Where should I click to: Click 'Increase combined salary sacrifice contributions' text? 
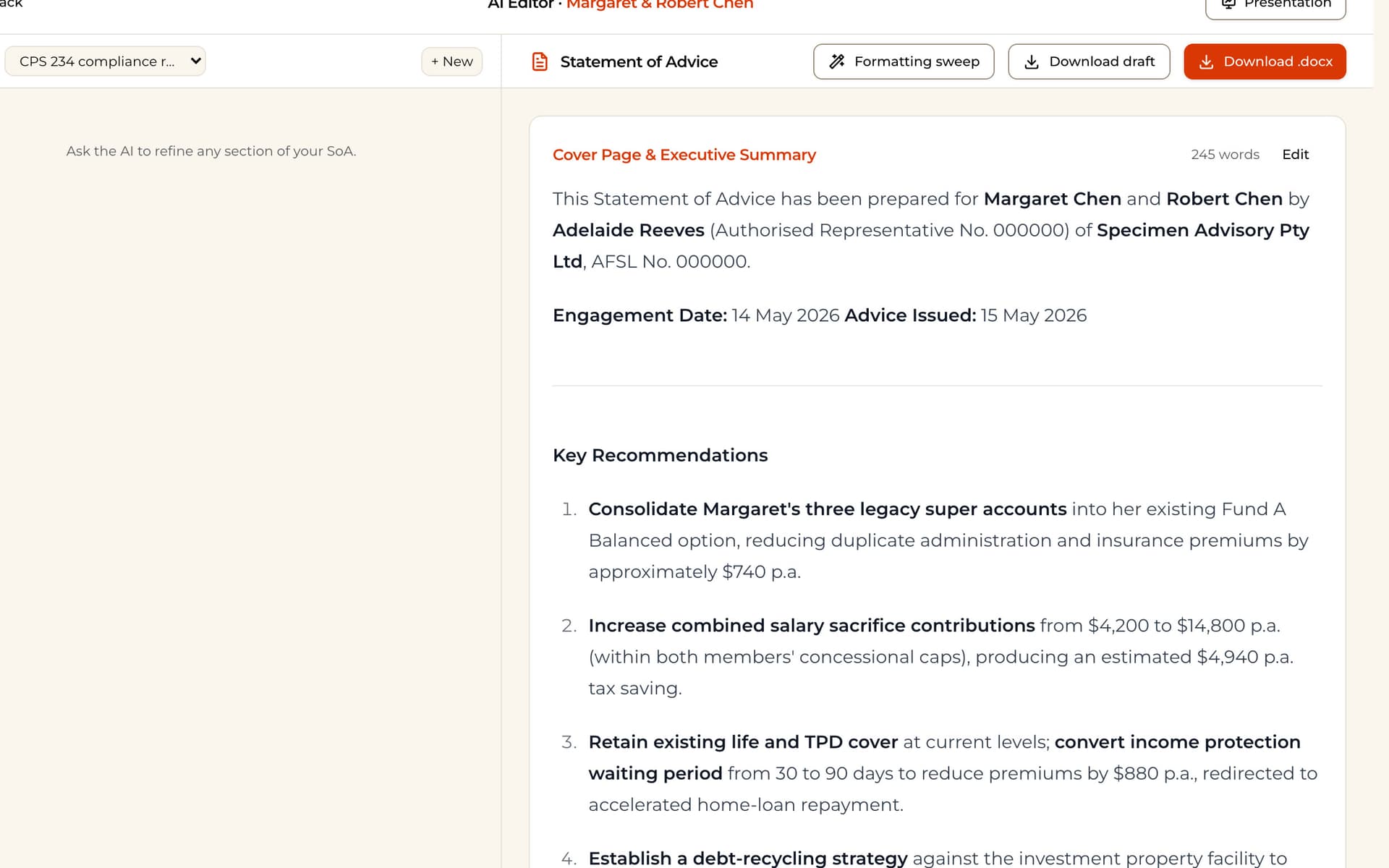[812, 626]
